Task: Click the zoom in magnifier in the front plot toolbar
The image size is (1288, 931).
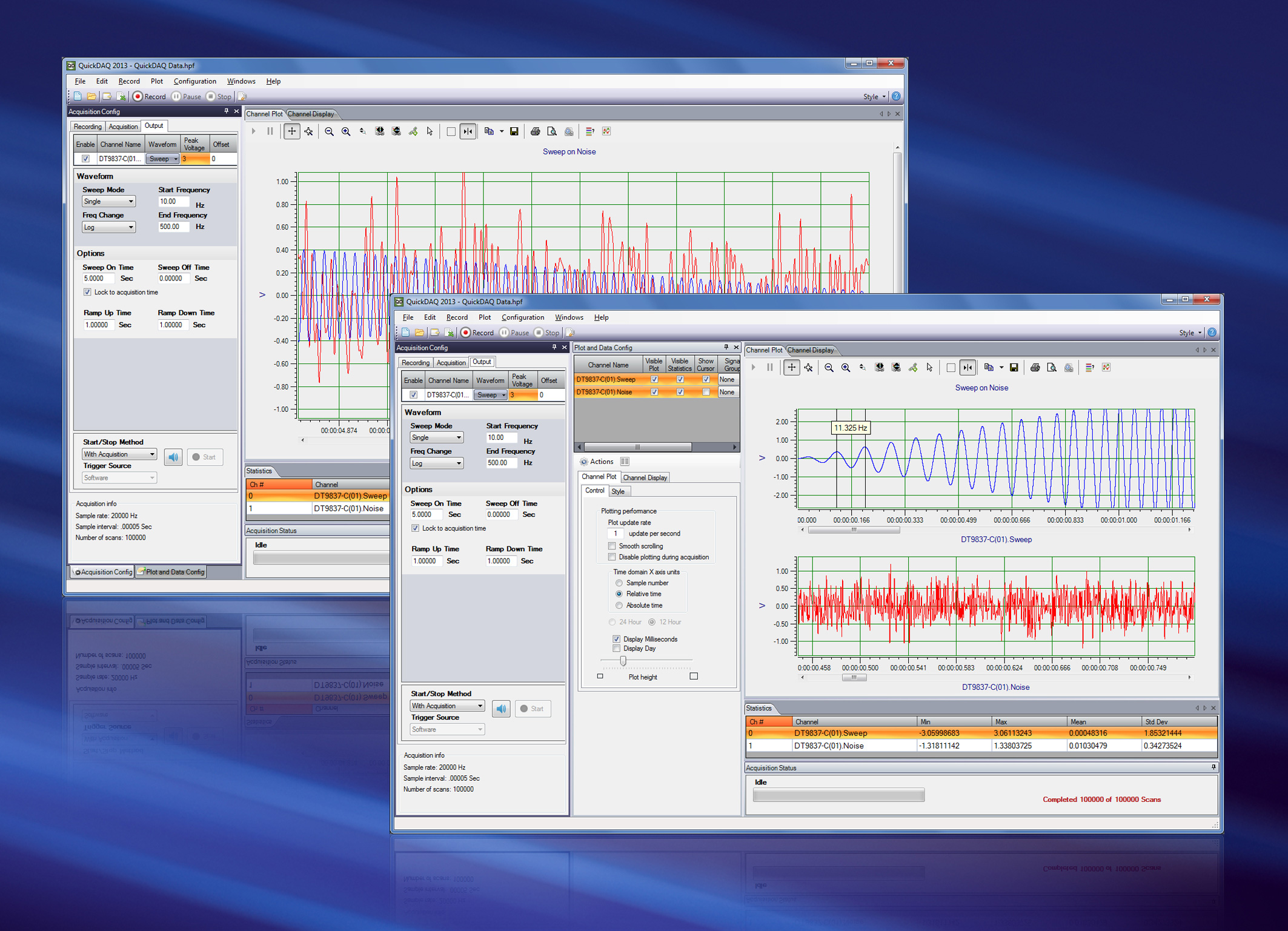Action: pyautogui.click(x=846, y=368)
